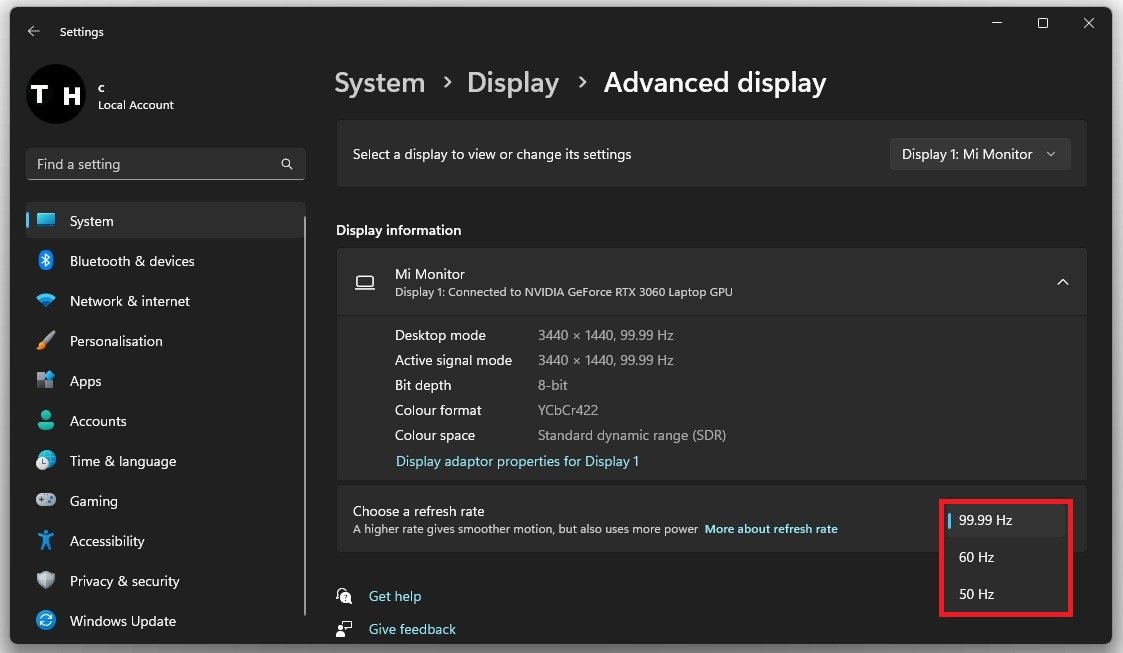Click the Personalisation paintbrush icon
This screenshot has width=1123, height=653.
[x=46, y=340]
